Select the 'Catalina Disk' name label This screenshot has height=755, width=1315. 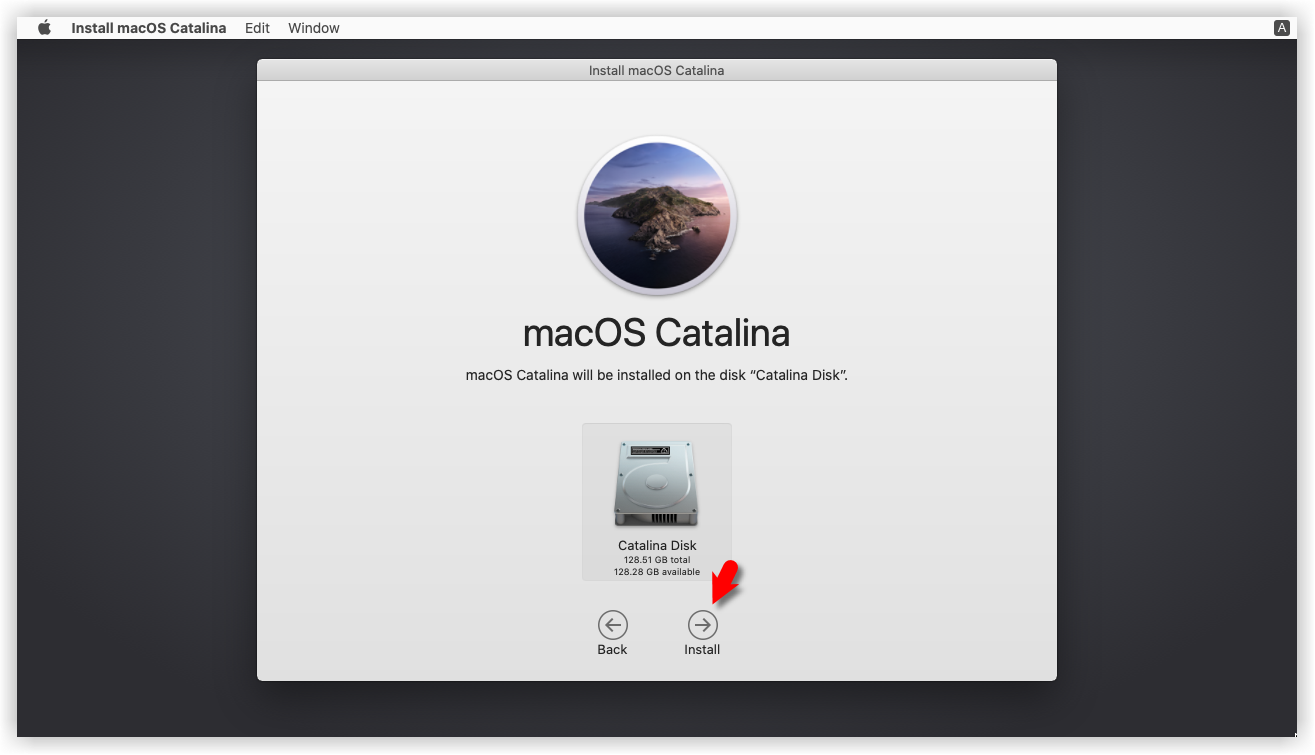(x=657, y=546)
